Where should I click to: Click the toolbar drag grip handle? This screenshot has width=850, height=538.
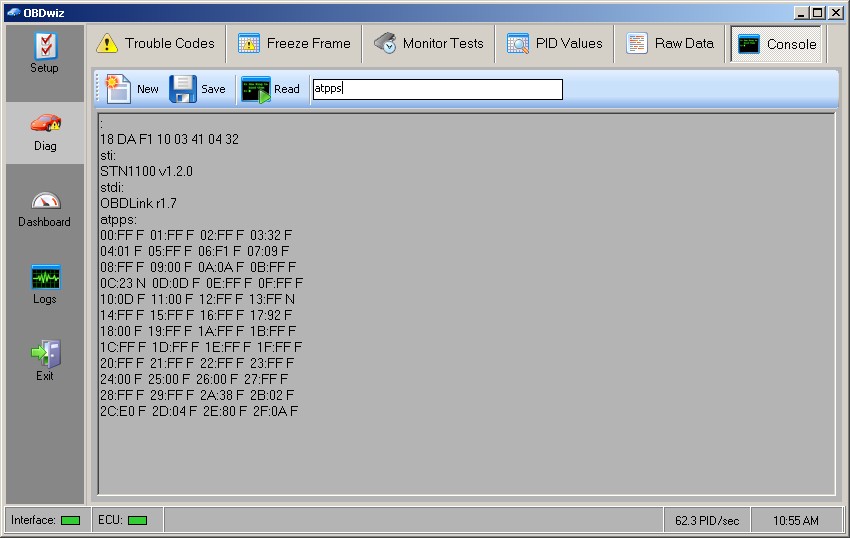98,89
